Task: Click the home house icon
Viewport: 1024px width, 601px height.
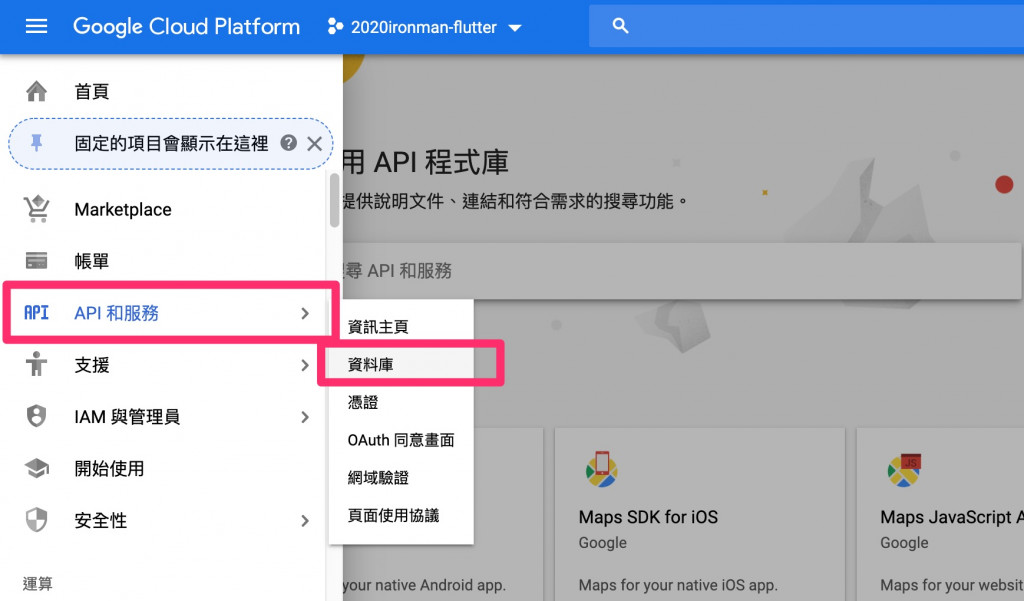Action: pyautogui.click(x=37, y=91)
